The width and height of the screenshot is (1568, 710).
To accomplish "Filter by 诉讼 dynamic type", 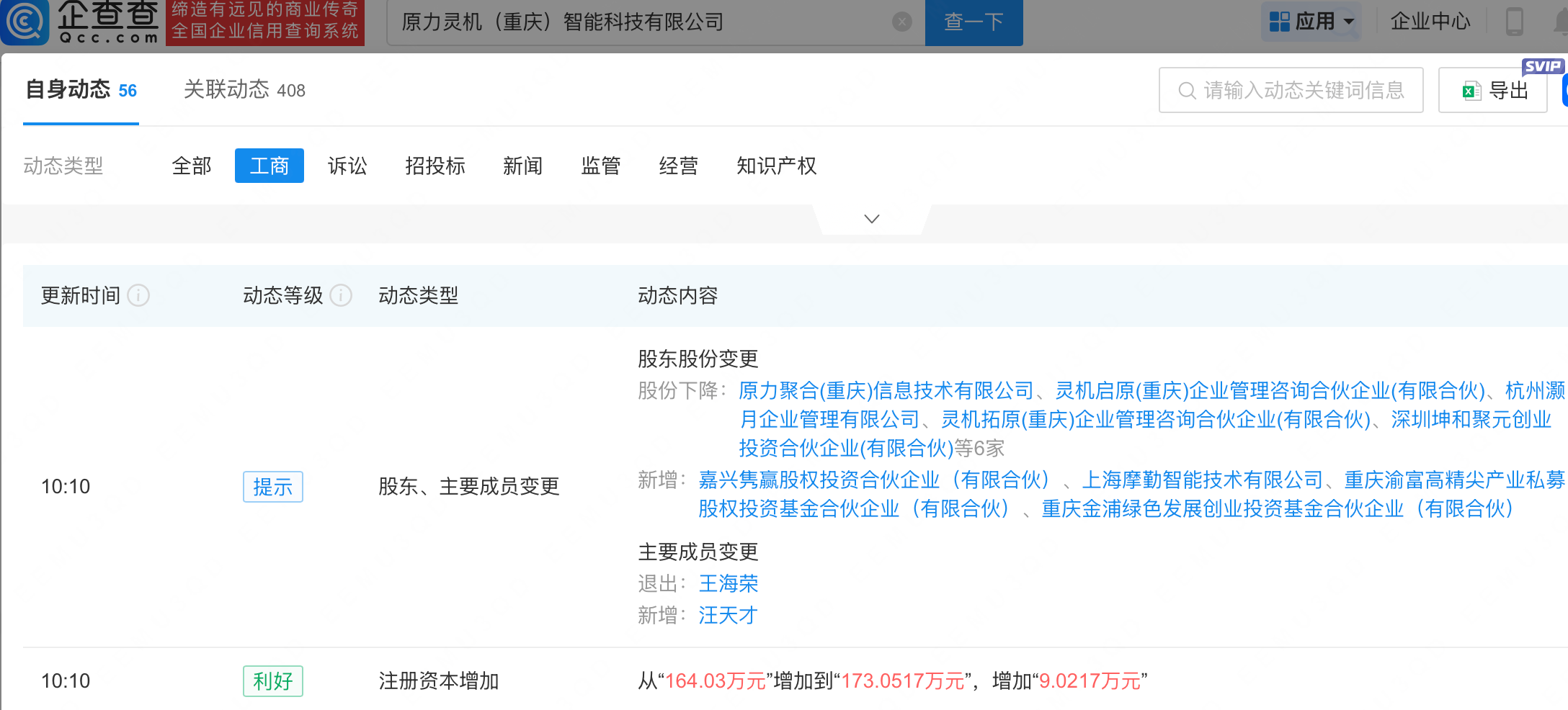I will point(347,166).
